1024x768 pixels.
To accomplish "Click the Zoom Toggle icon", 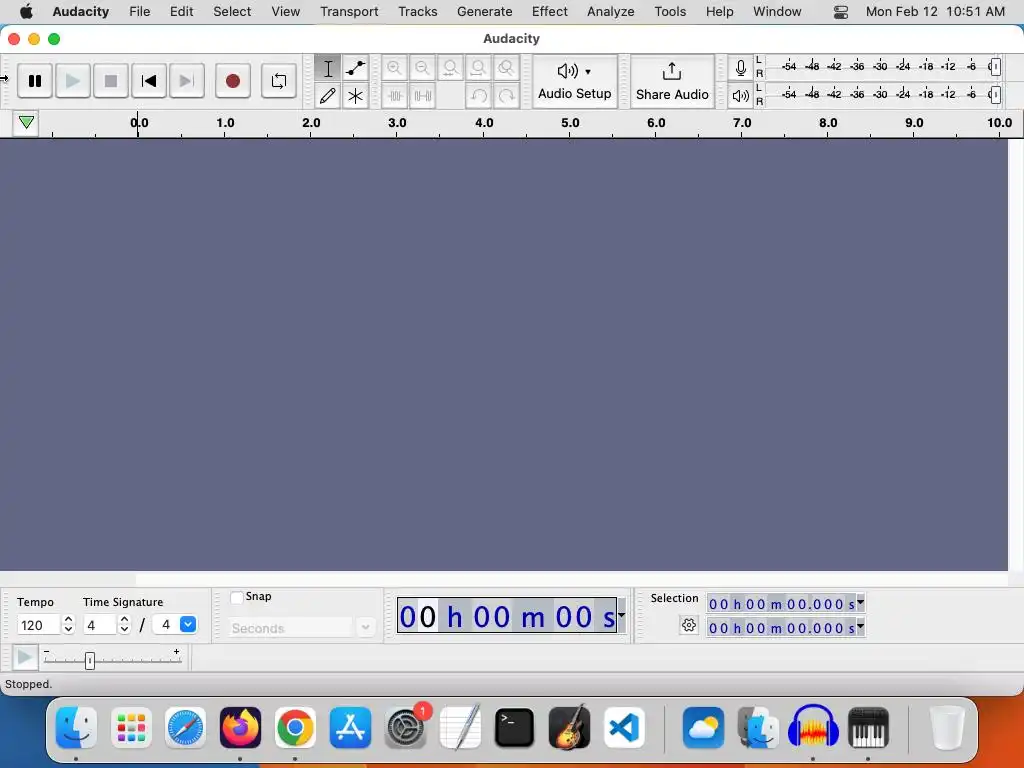I will 506,68.
